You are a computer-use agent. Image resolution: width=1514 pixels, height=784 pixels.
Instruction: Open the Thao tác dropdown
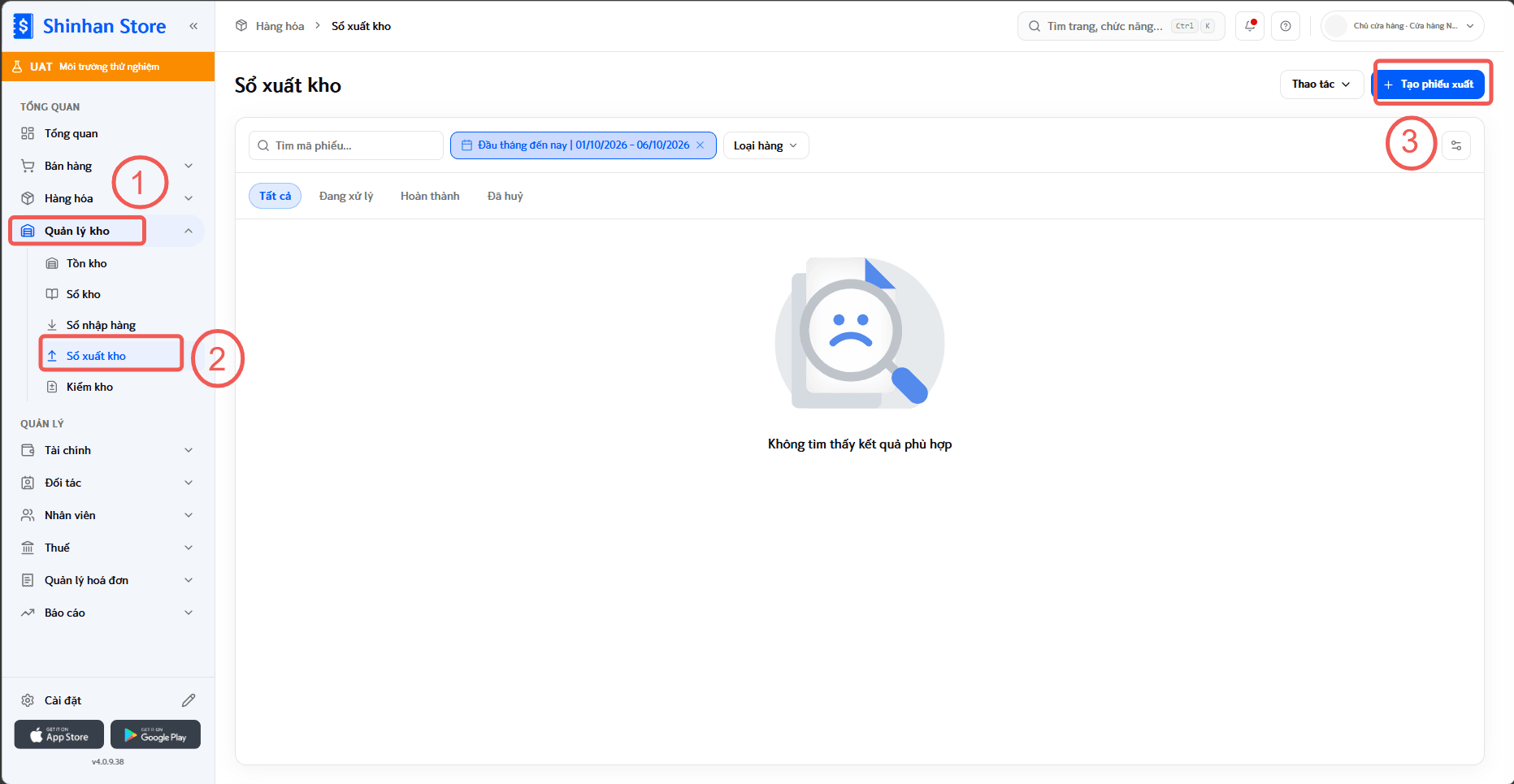click(1321, 84)
